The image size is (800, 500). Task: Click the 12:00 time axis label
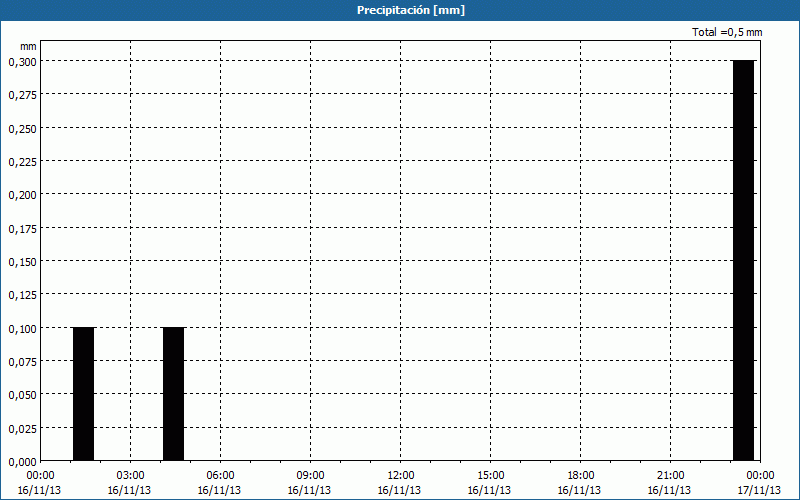(x=401, y=476)
